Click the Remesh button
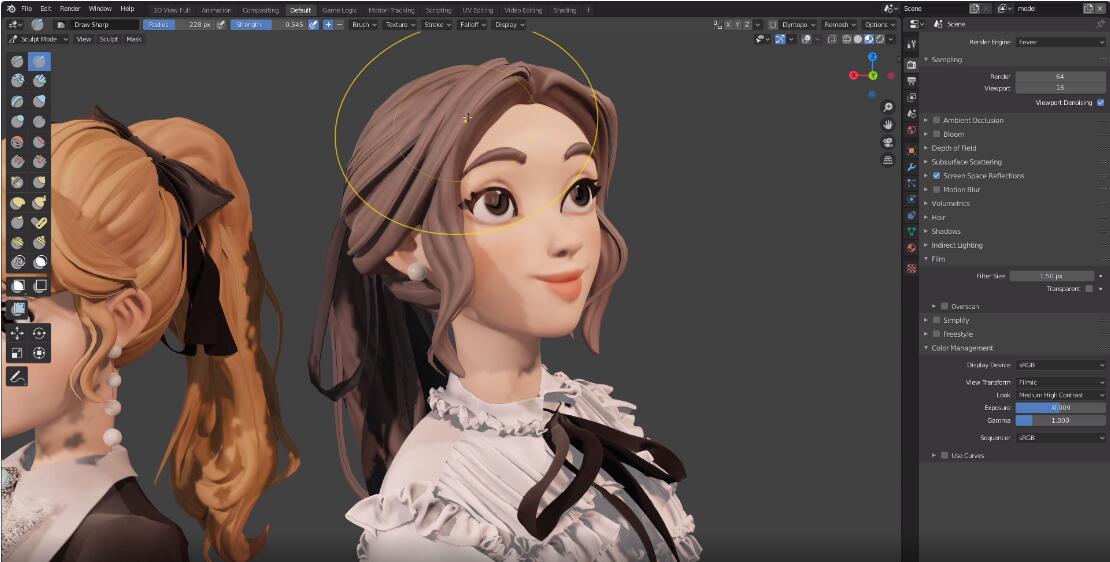The height and width of the screenshot is (562, 1110). click(839, 24)
